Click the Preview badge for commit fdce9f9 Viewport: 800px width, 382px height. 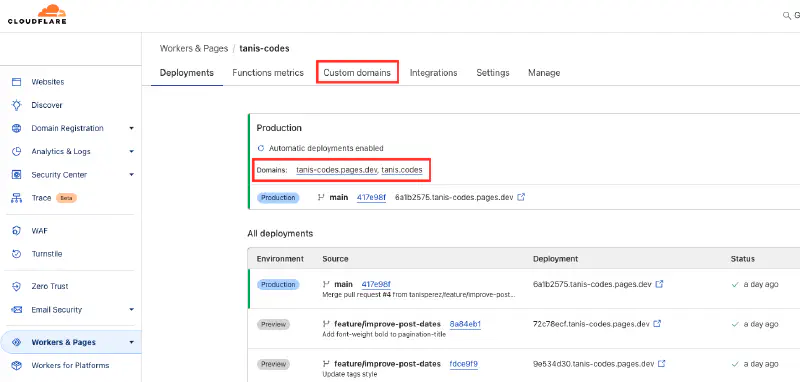click(273, 364)
